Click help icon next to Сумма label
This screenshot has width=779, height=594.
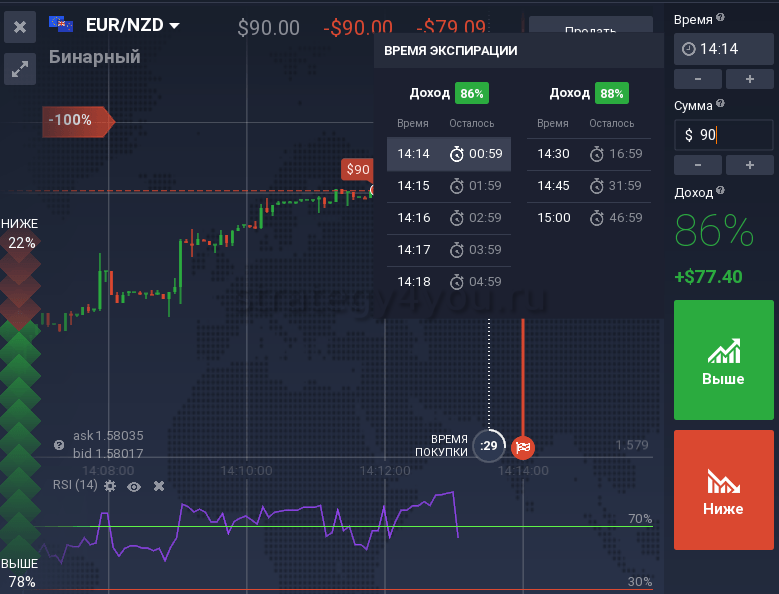point(720,103)
